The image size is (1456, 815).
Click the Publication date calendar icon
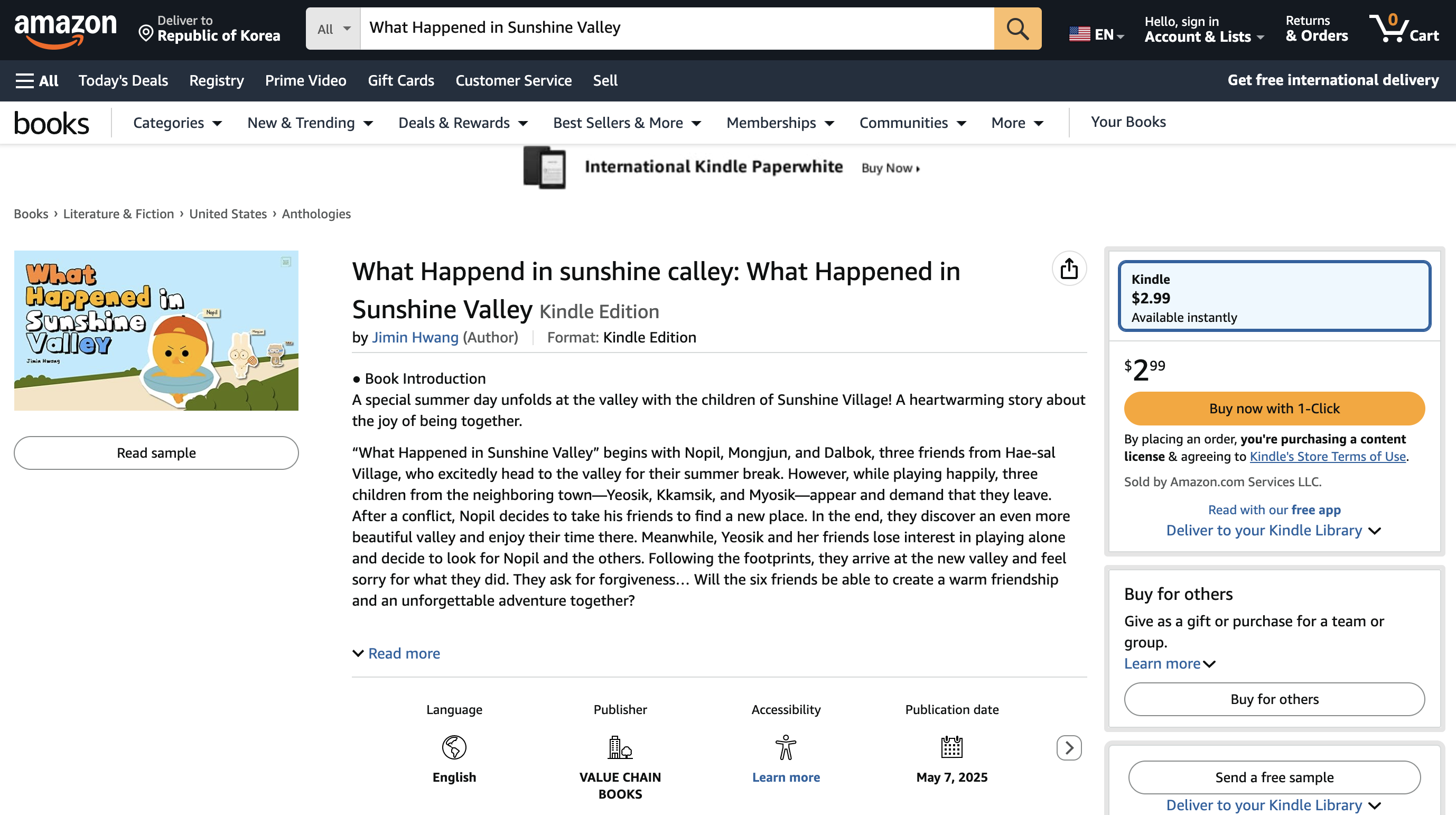(x=952, y=747)
